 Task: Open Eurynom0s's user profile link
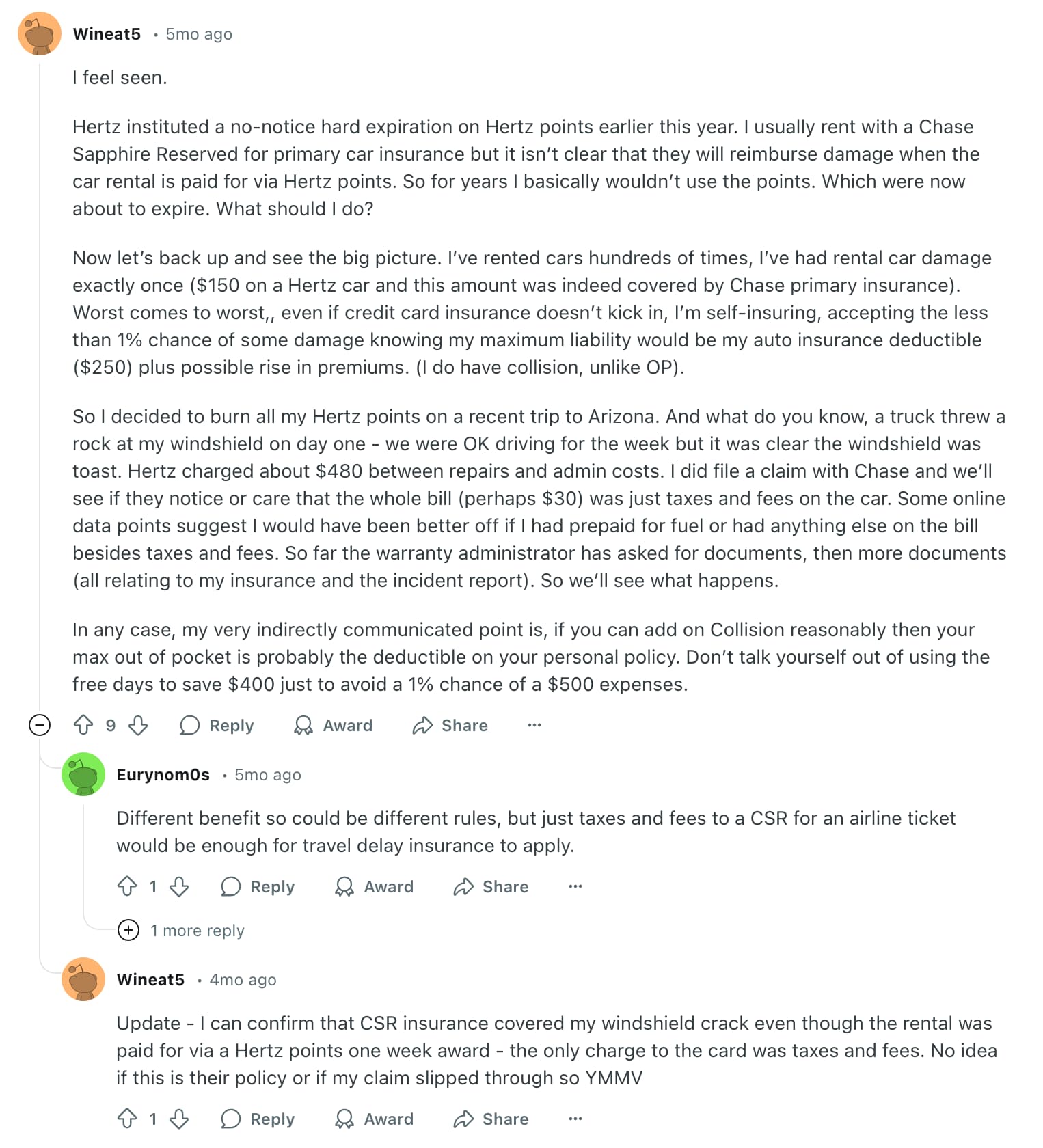(x=163, y=774)
